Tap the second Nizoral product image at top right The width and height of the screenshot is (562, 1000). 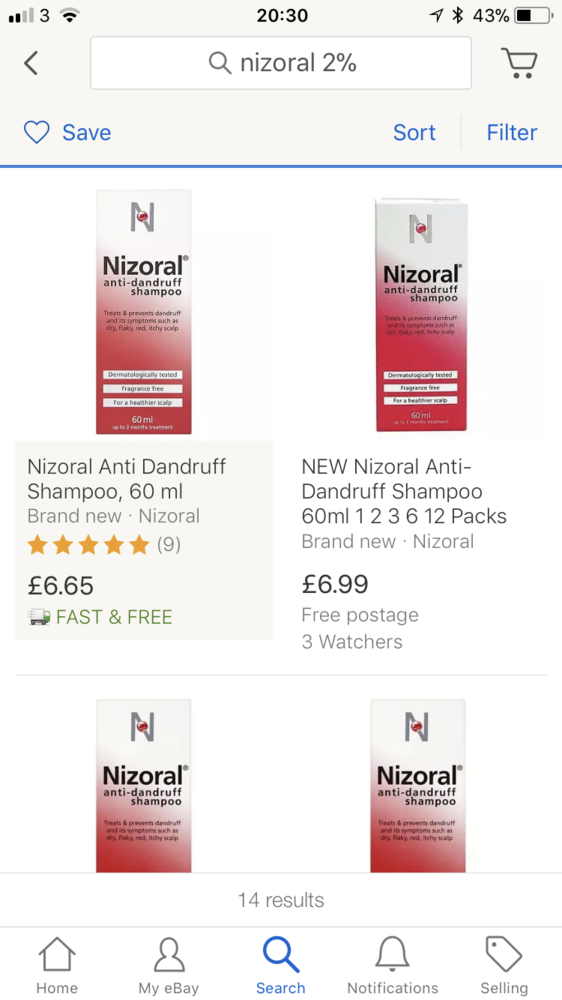[421, 314]
